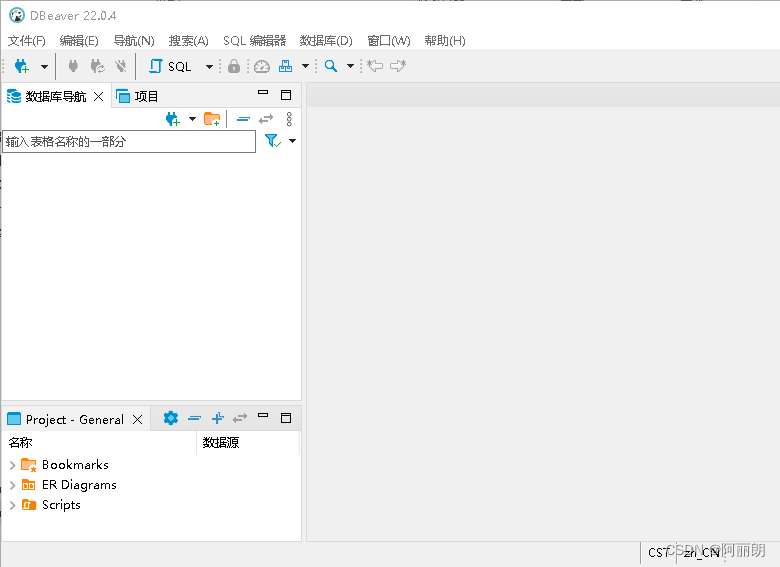
Task: Click the Reconnect icon in main toolbar
Action: 98,66
